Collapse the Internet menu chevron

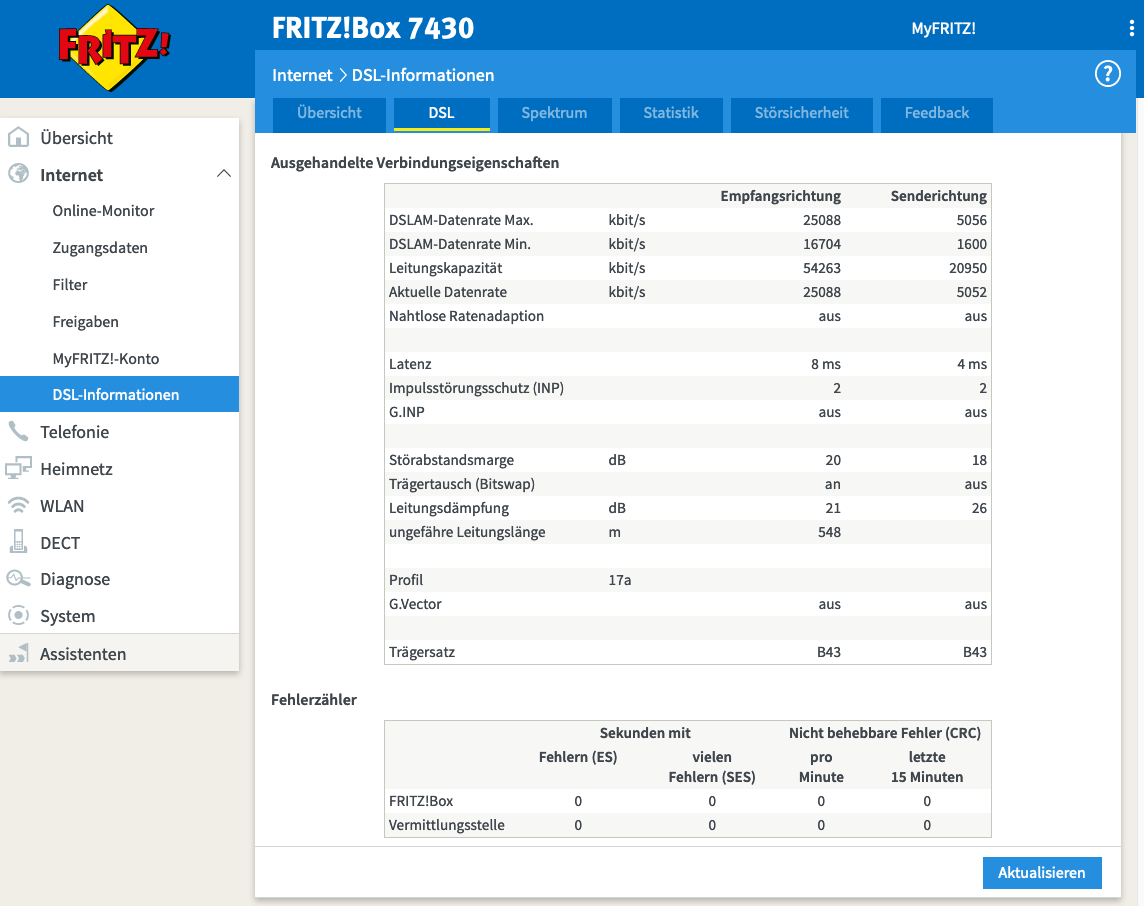click(224, 174)
